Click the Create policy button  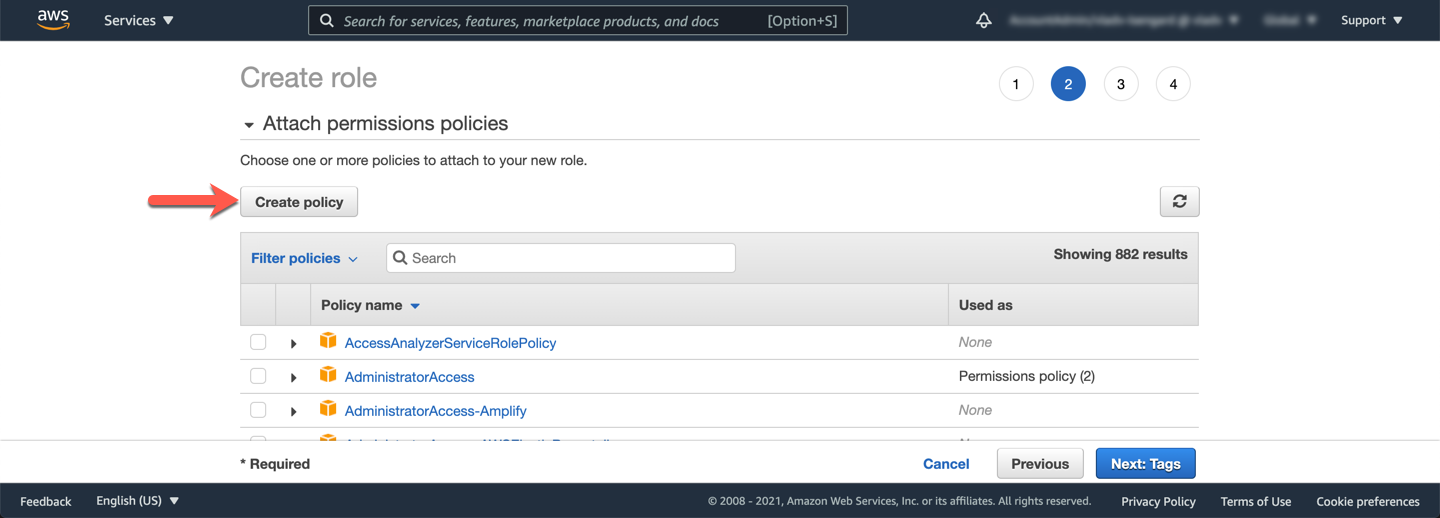[299, 202]
